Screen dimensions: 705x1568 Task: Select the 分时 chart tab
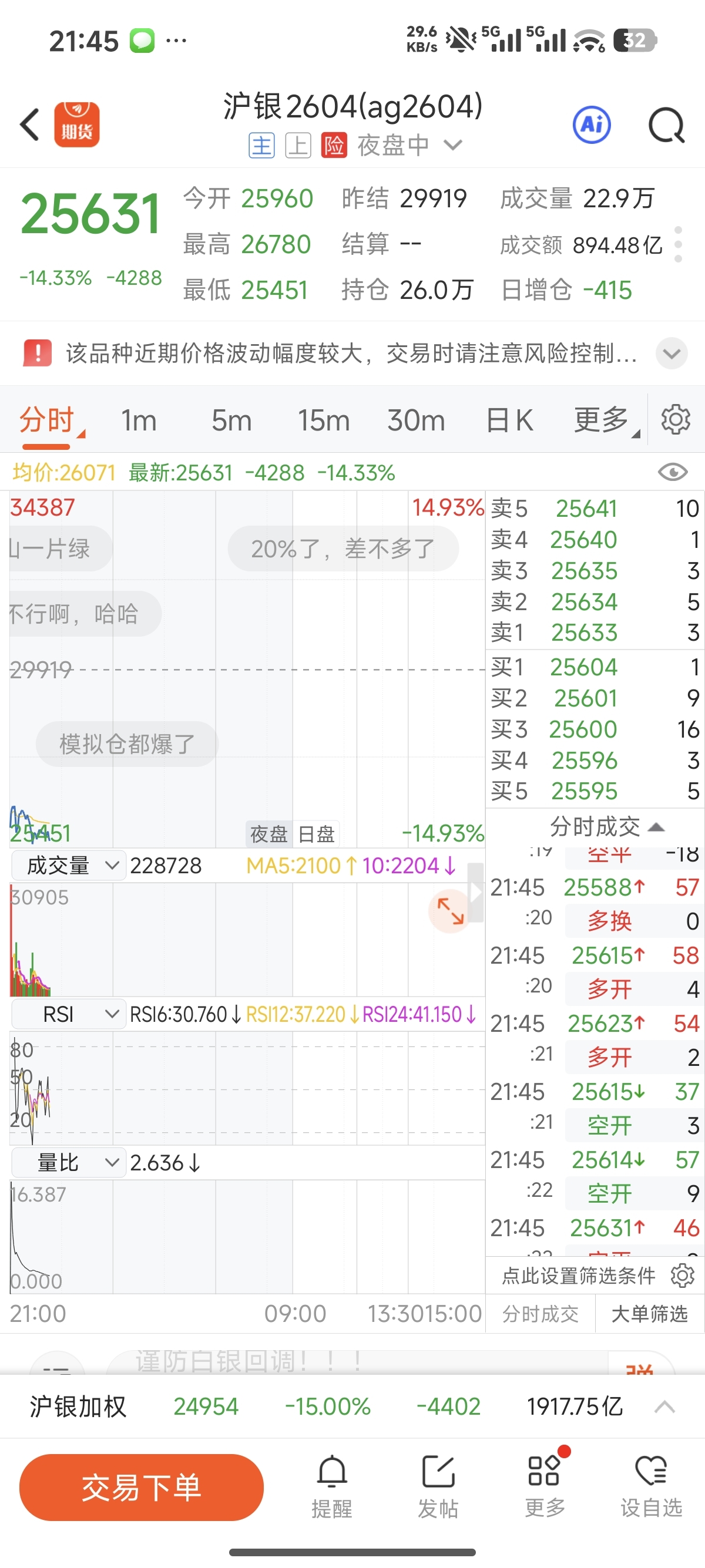tap(46, 420)
